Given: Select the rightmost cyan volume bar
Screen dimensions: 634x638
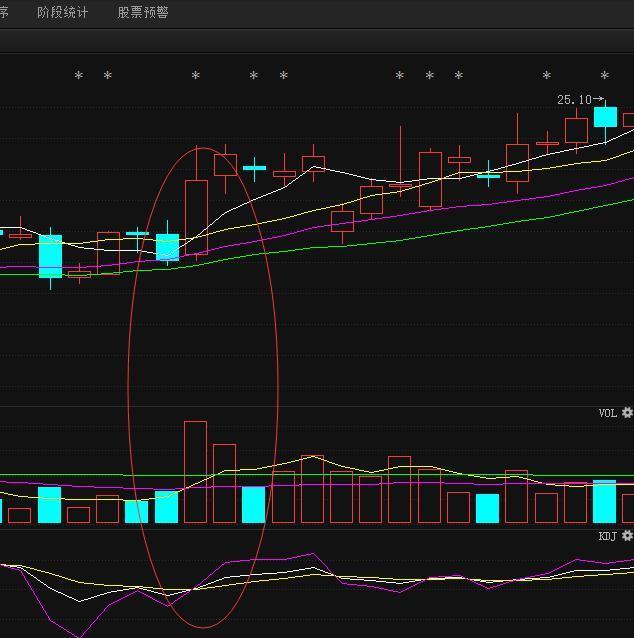Looking at the screenshot, I should tap(604, 502).
